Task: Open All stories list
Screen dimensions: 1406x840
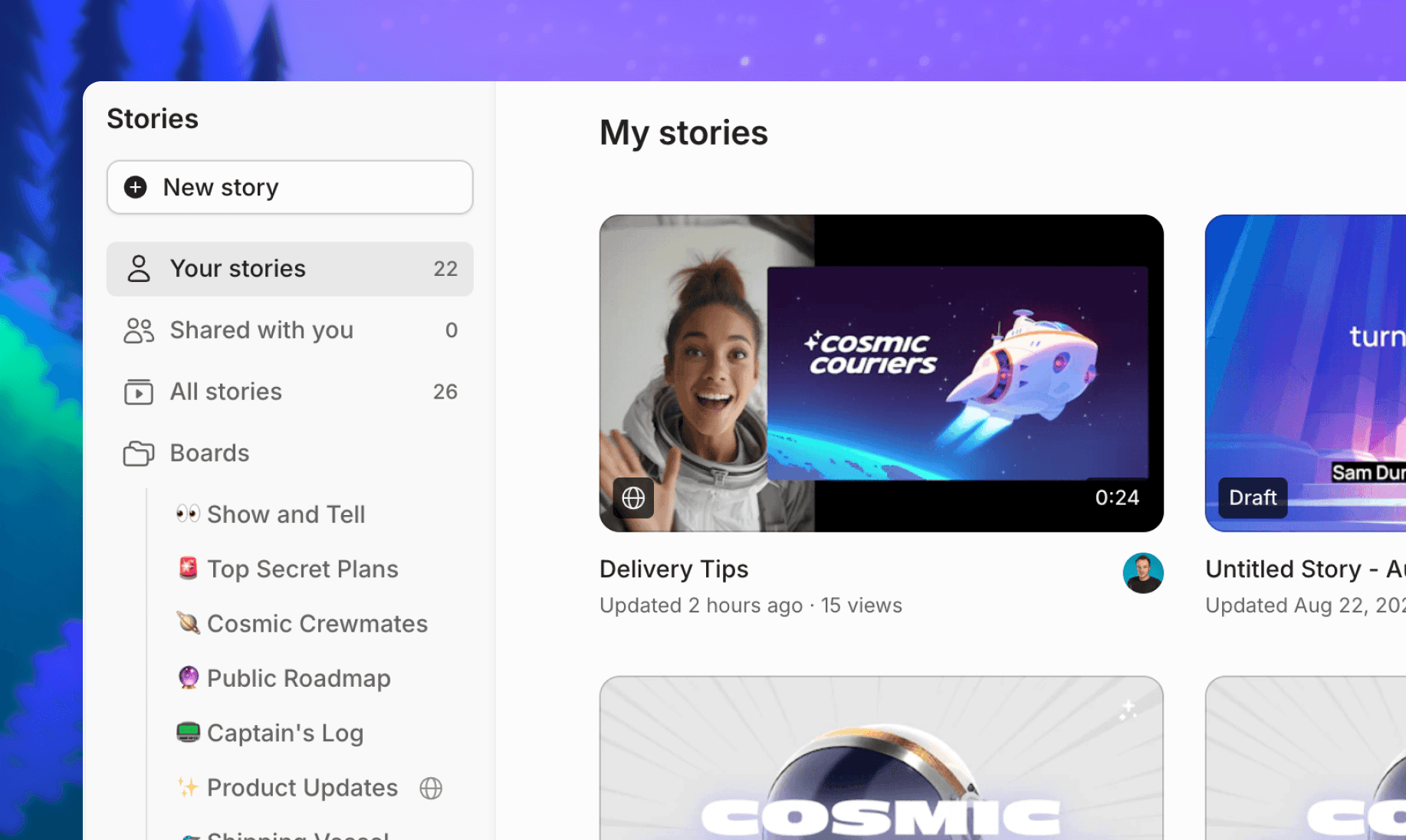Action: click(x=290, y=392)
